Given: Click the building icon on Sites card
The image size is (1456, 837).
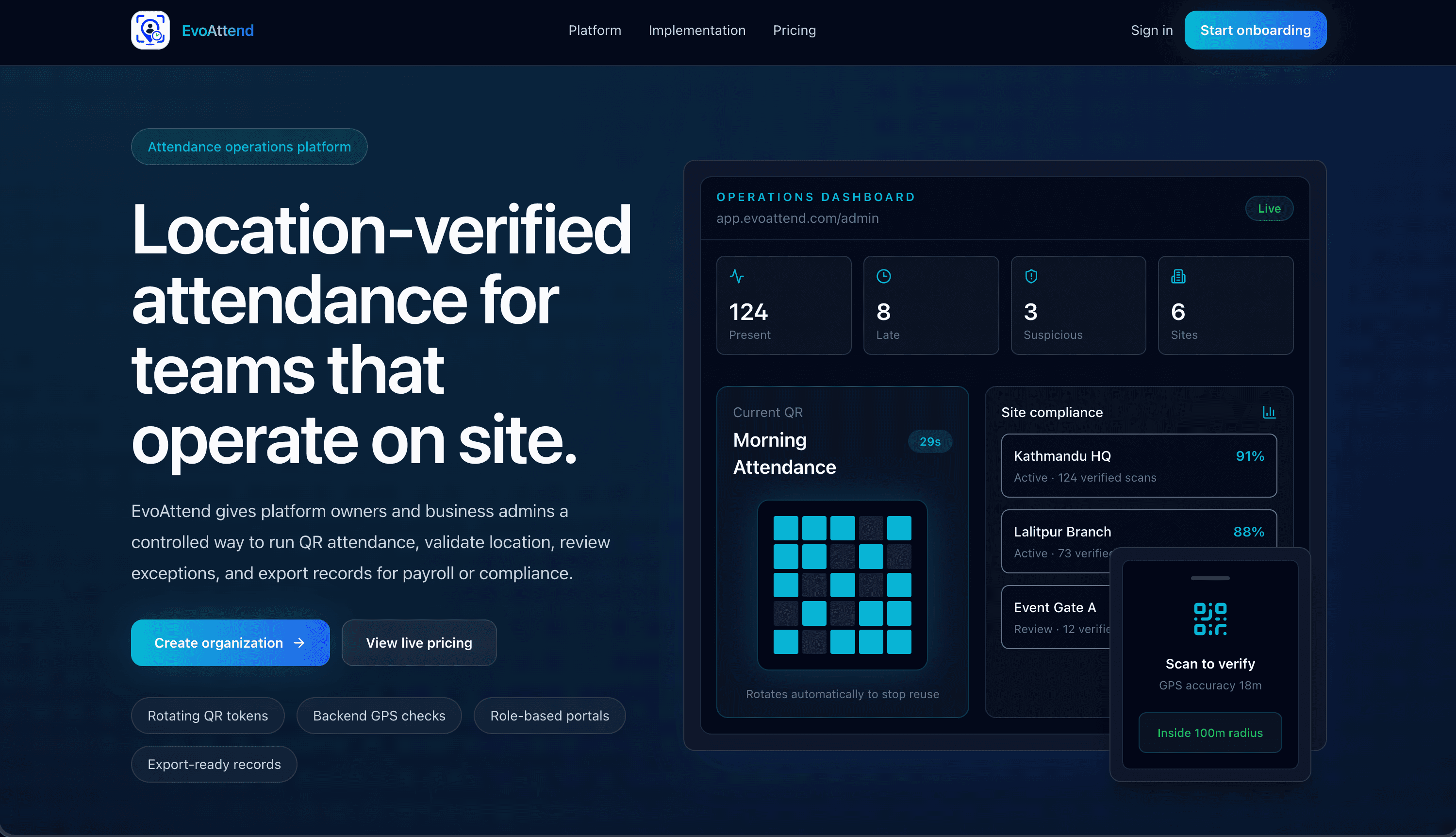Looking at the screenshot, I should click(x=1178, y=277).
